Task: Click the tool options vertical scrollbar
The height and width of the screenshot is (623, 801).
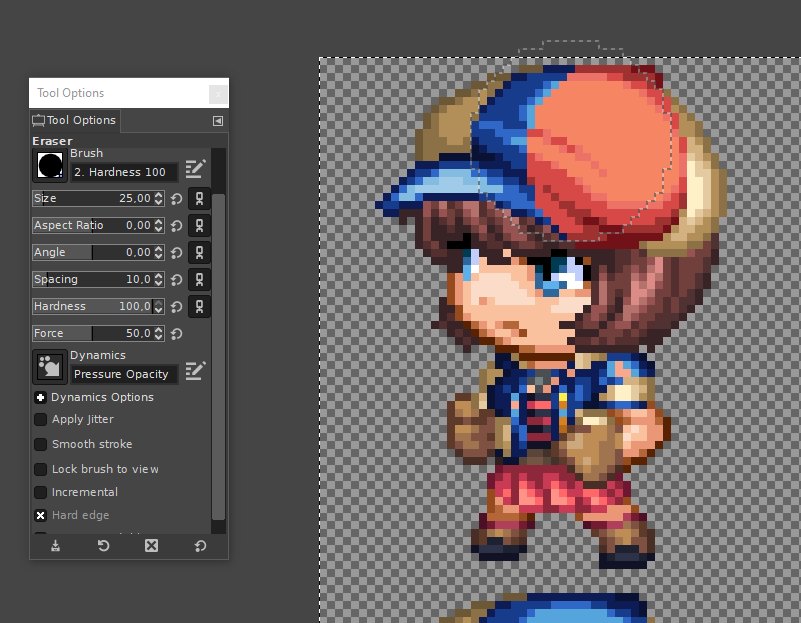Action: (218, 356)
